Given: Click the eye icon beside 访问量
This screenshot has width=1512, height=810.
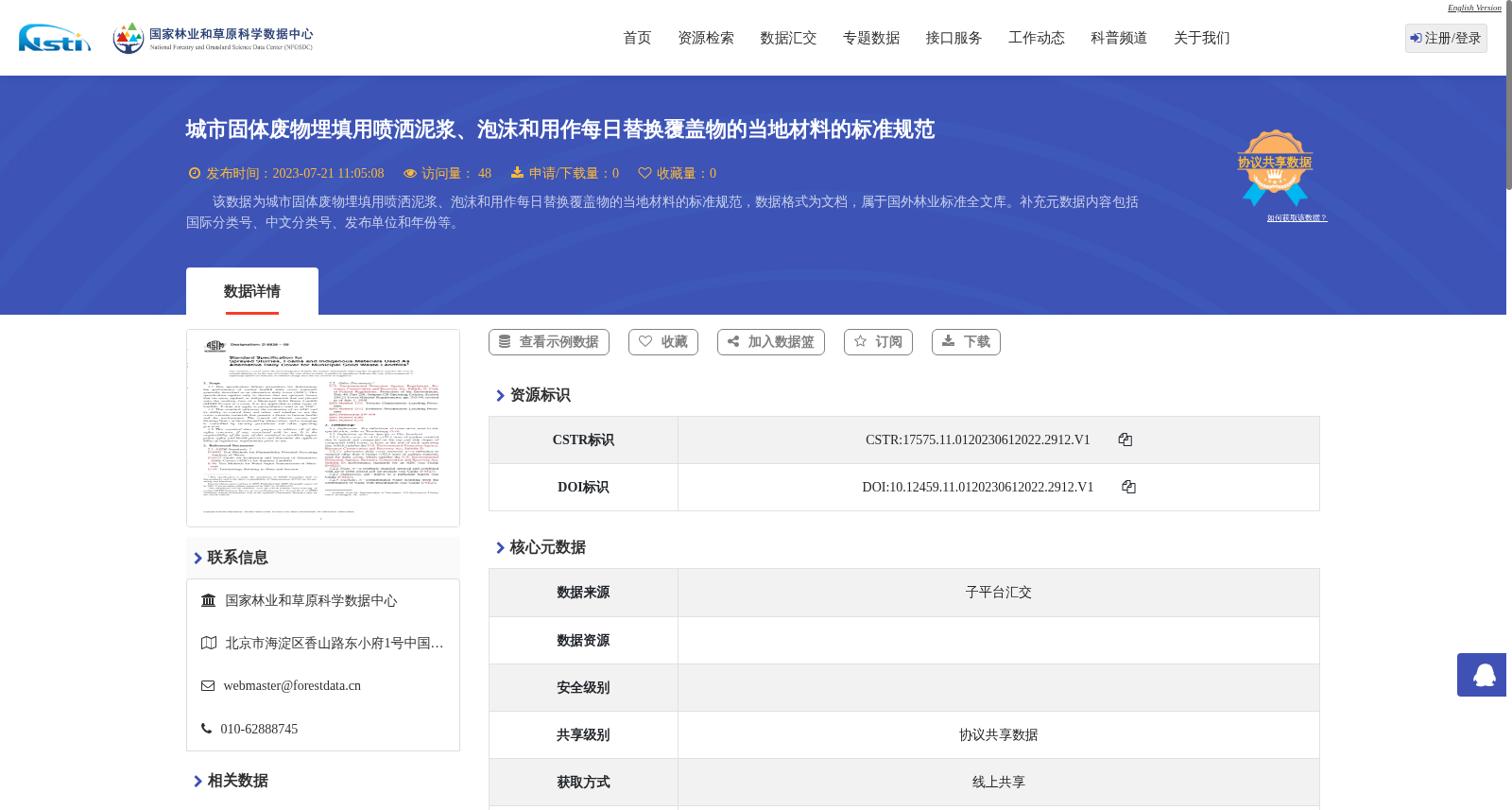Looking at the screenshot, I should point(410,173).
